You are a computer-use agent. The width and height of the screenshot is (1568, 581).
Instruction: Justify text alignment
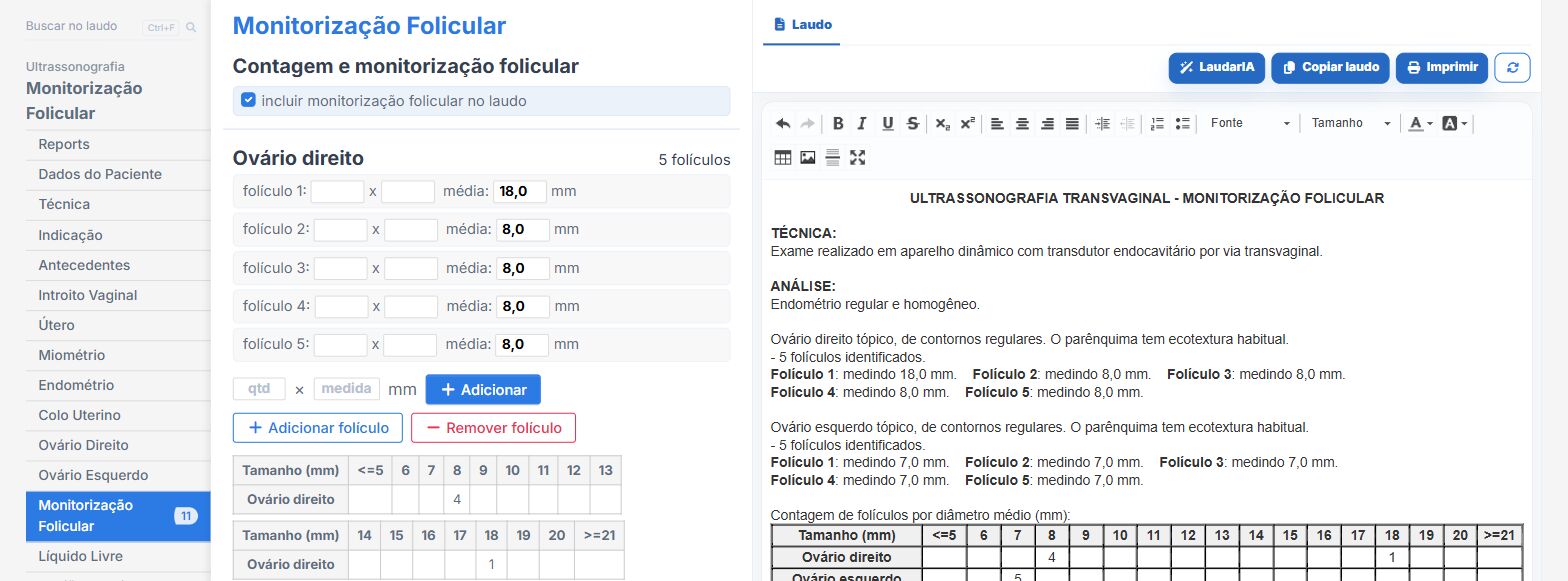click(x=1072, y=124)
